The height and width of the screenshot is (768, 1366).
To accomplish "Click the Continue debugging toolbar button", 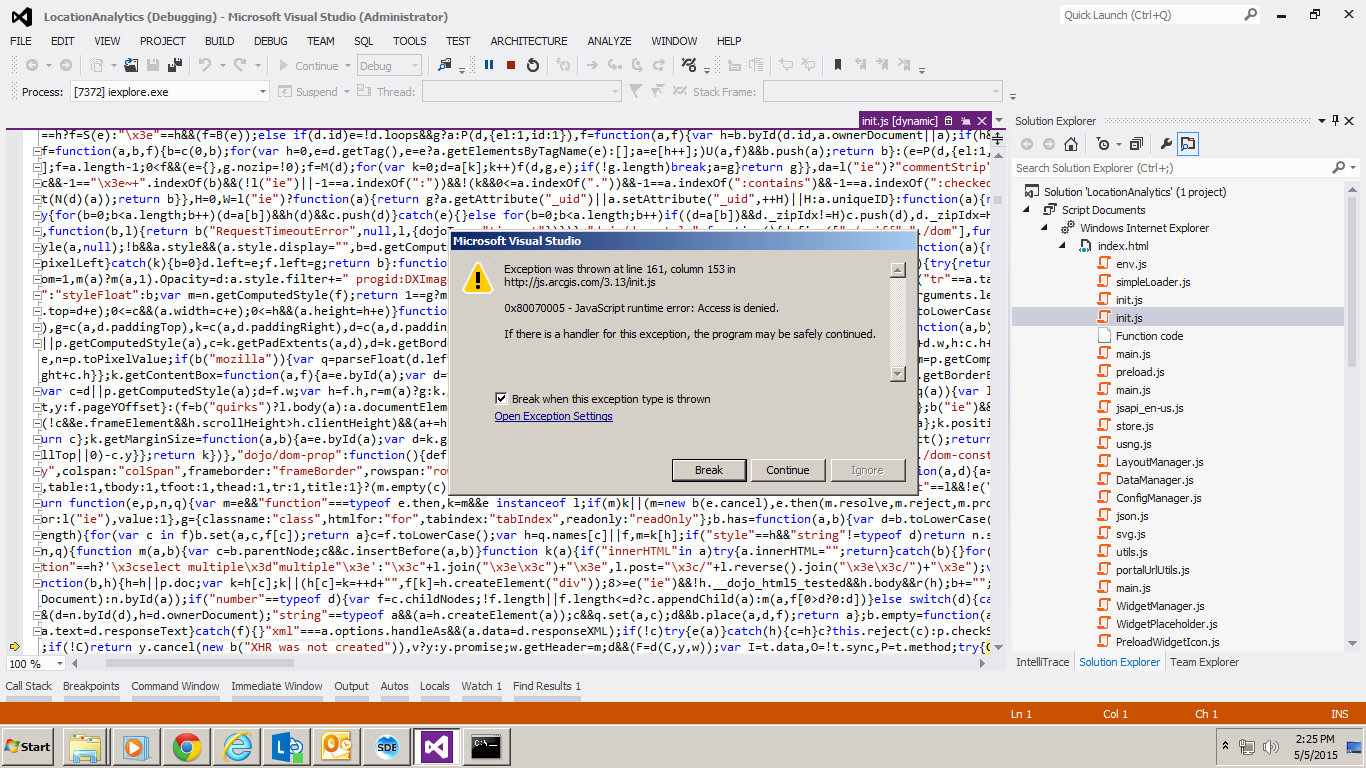I will tap(308, 66).
